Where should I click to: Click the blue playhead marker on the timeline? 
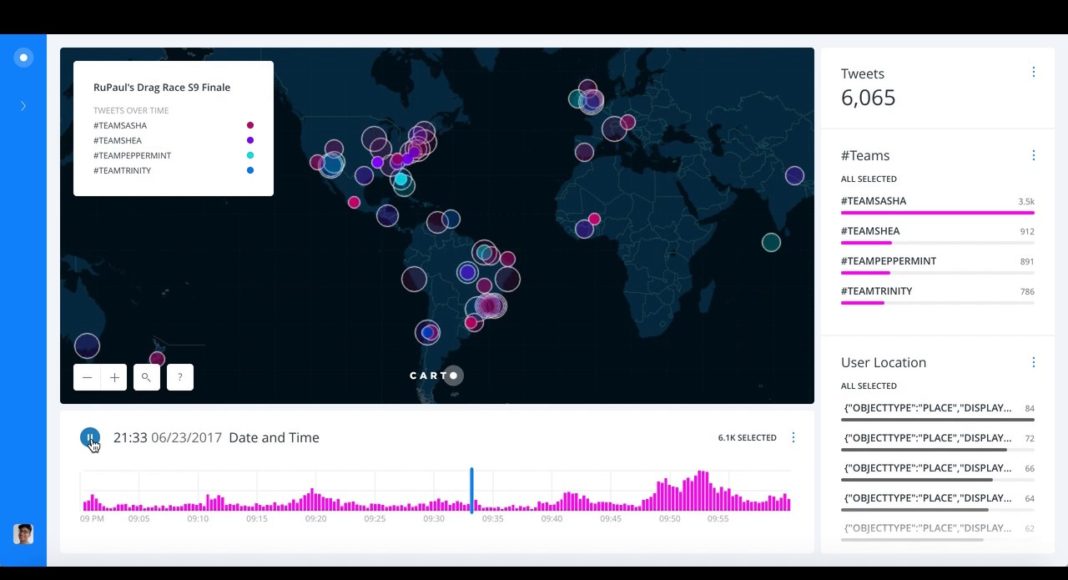click(471, 489)
